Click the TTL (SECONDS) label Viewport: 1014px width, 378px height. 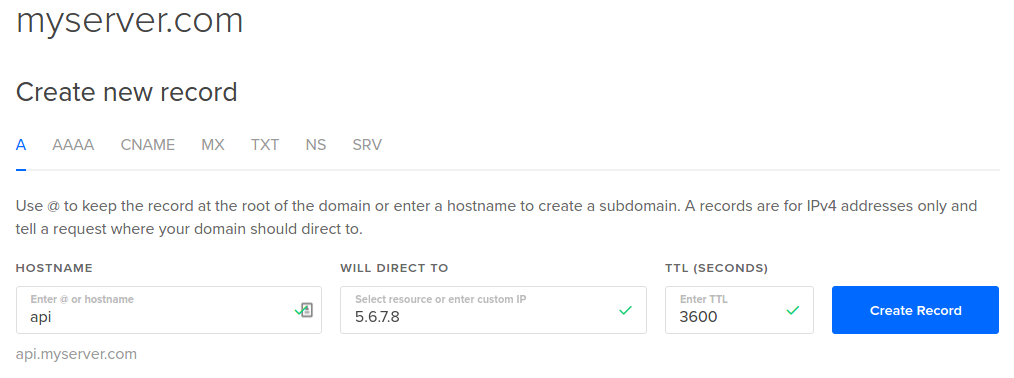click(x=717, y=268)
